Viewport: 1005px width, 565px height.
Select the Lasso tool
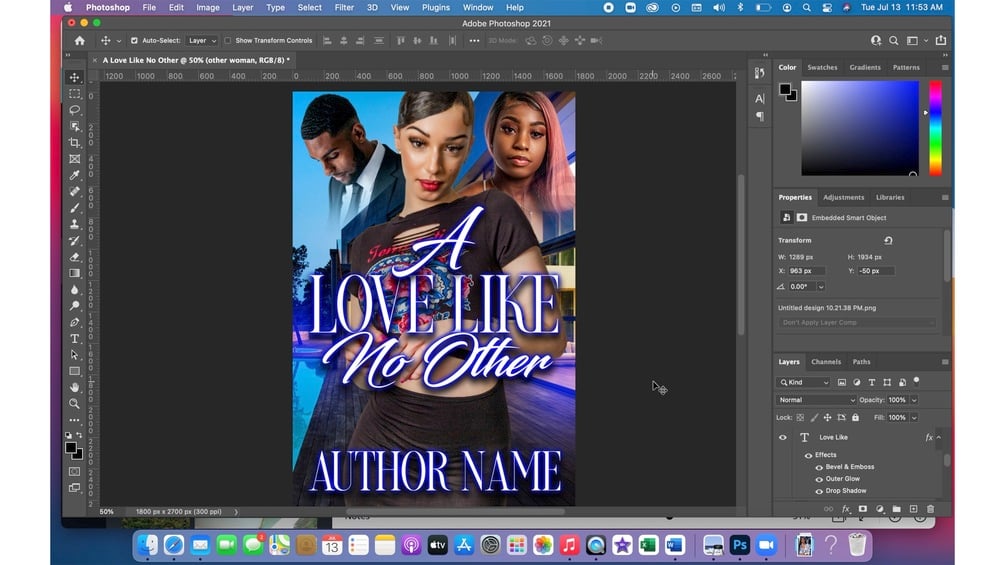click(x=74, y=110)
